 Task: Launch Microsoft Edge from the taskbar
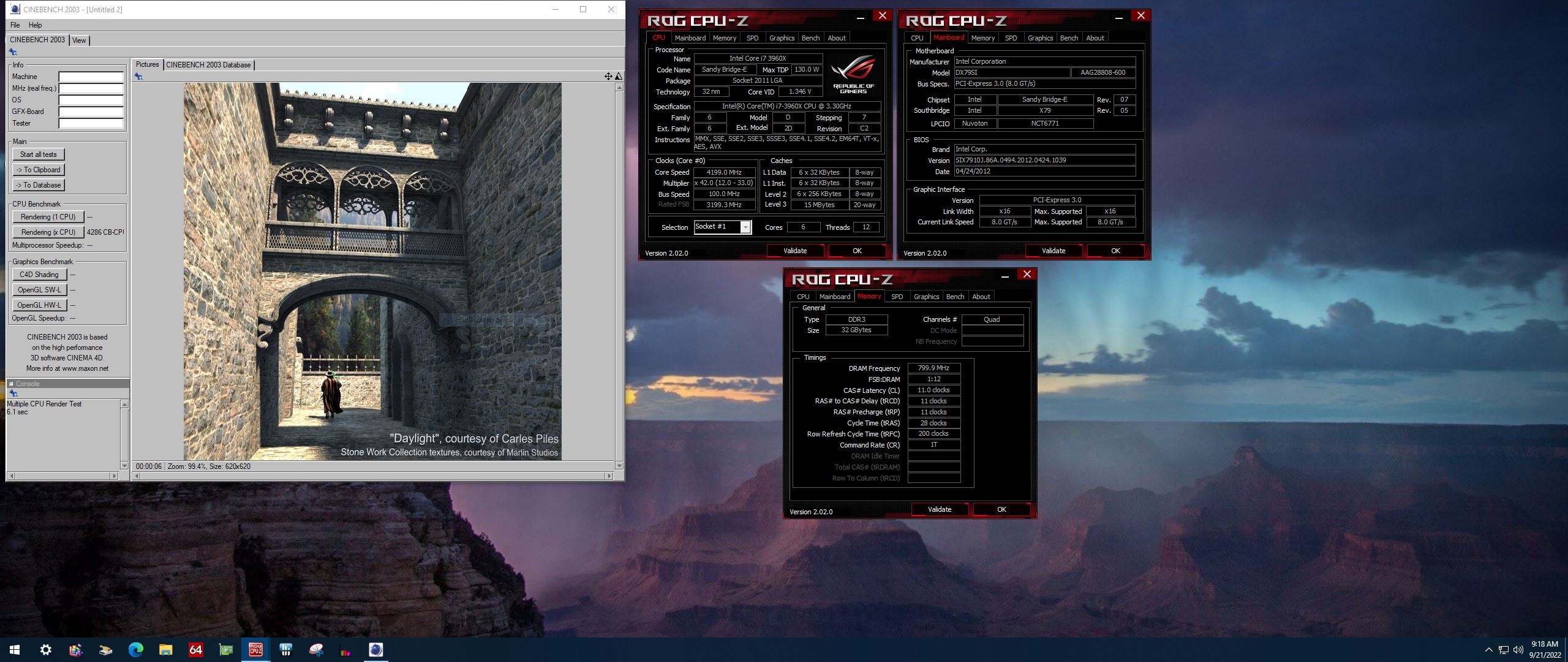pyautogui.click(x=135, y=650)
